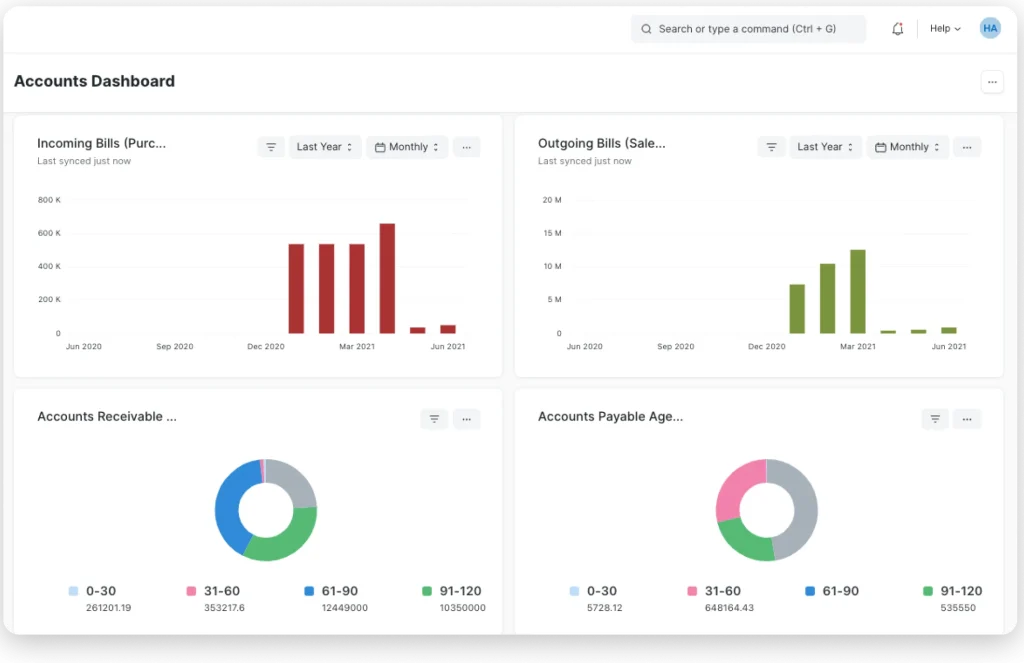
Task: Expand Last Year dropdown on Outgoing Bills
Action: (825, 147)
